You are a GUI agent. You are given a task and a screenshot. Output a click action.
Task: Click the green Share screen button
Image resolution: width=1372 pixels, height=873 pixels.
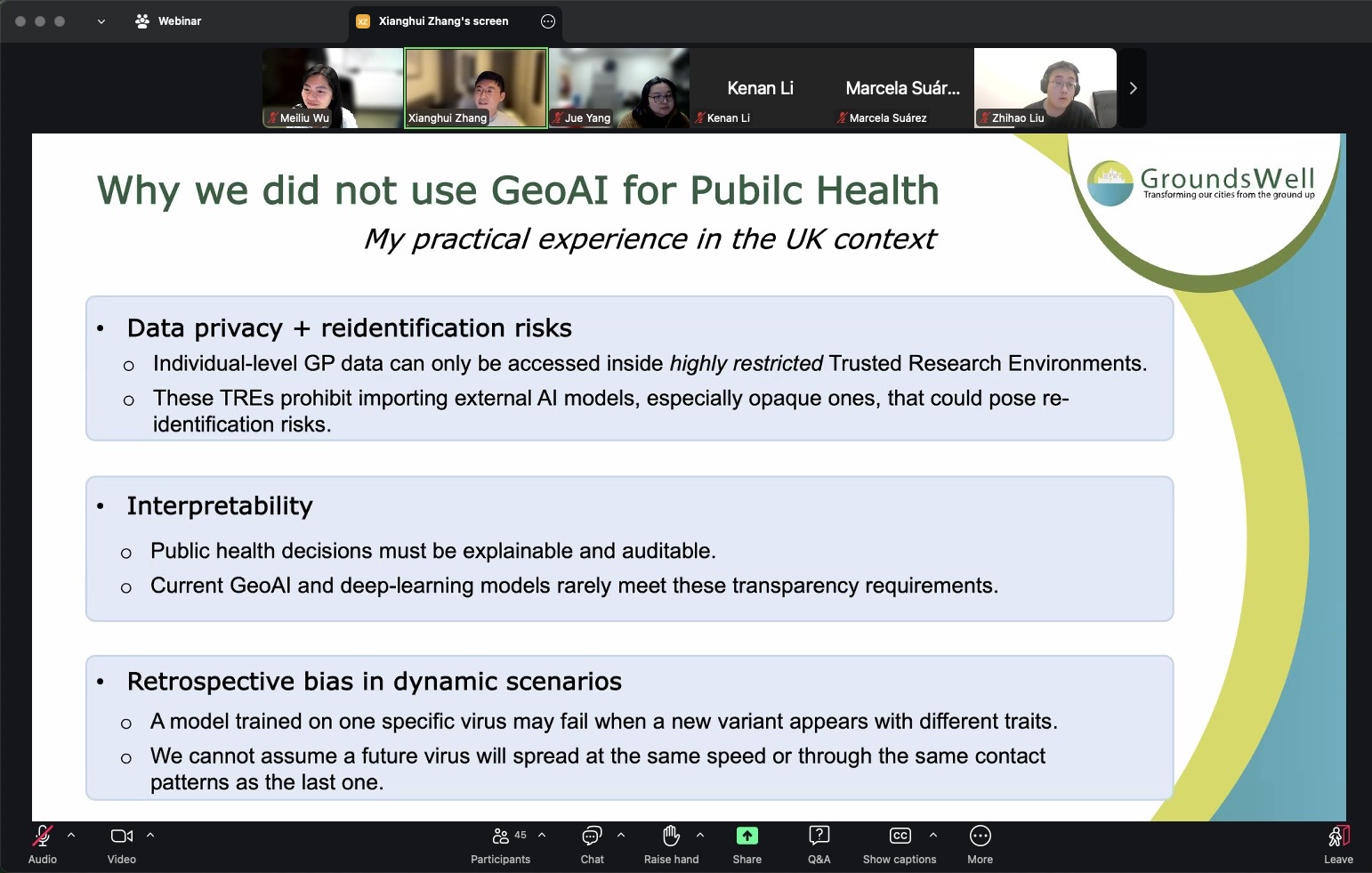point(747,837)
